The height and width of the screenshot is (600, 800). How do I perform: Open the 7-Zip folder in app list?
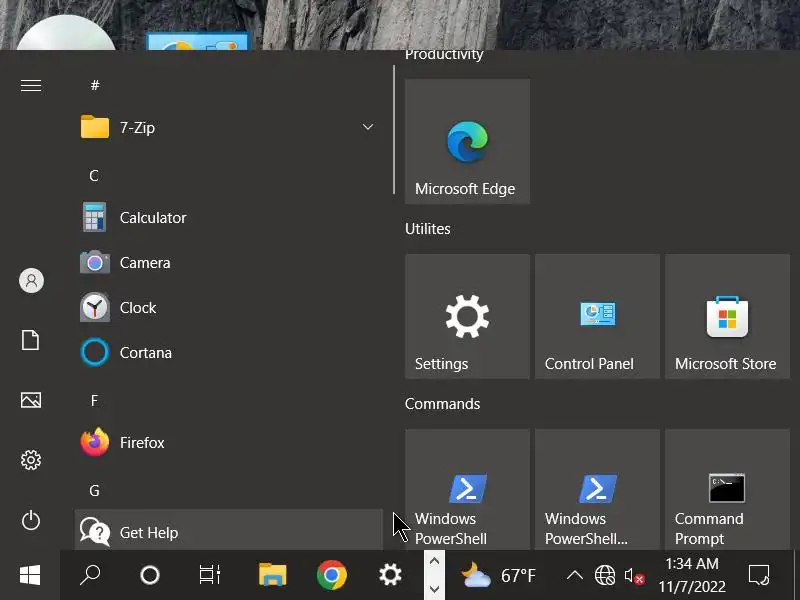point(229,128)
